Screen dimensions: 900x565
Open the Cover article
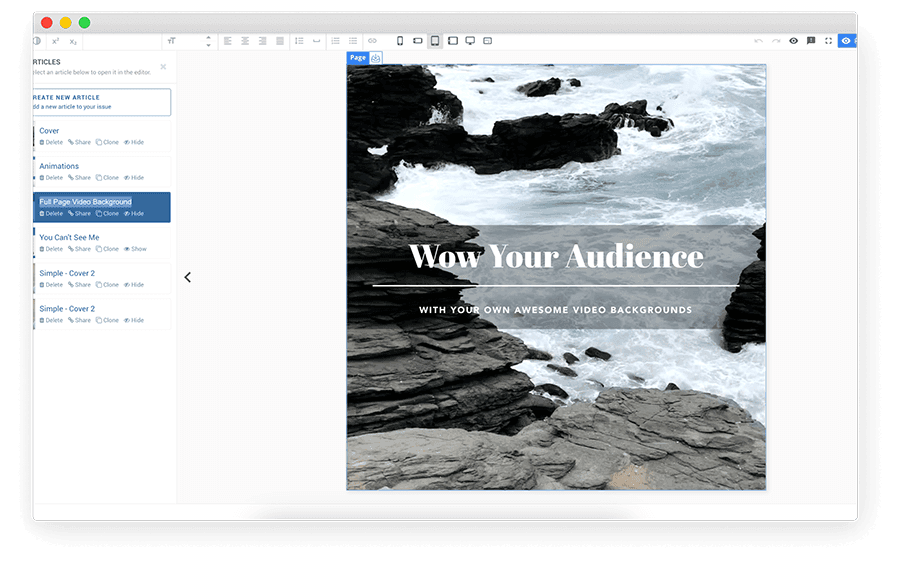49,131
